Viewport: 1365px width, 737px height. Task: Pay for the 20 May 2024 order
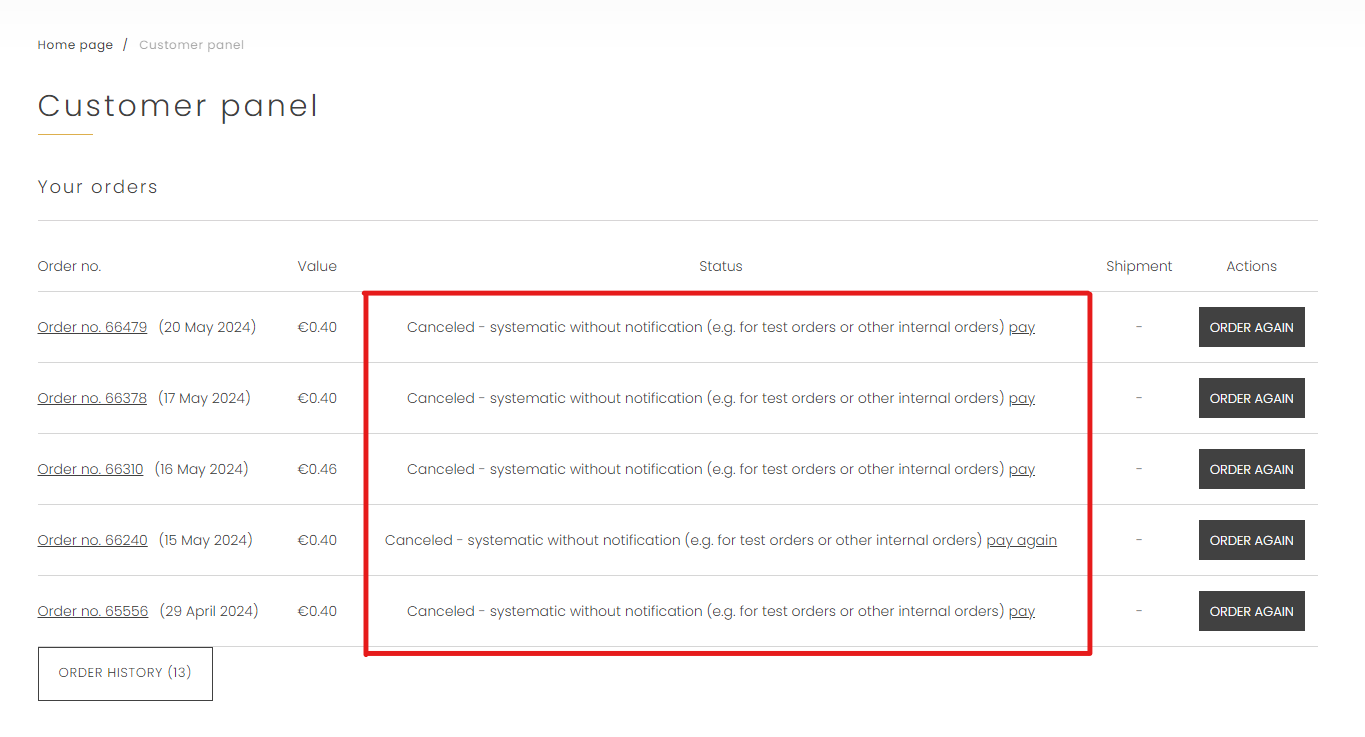coord(1021,327)
